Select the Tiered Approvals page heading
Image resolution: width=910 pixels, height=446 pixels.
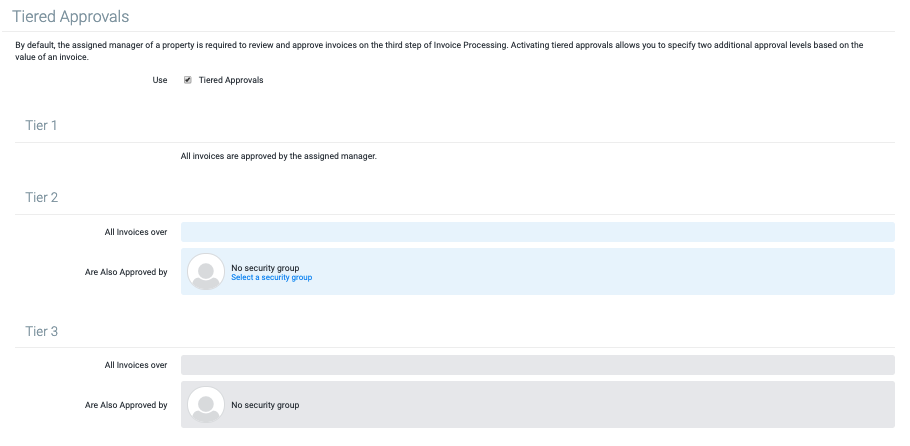coord(70,17)
